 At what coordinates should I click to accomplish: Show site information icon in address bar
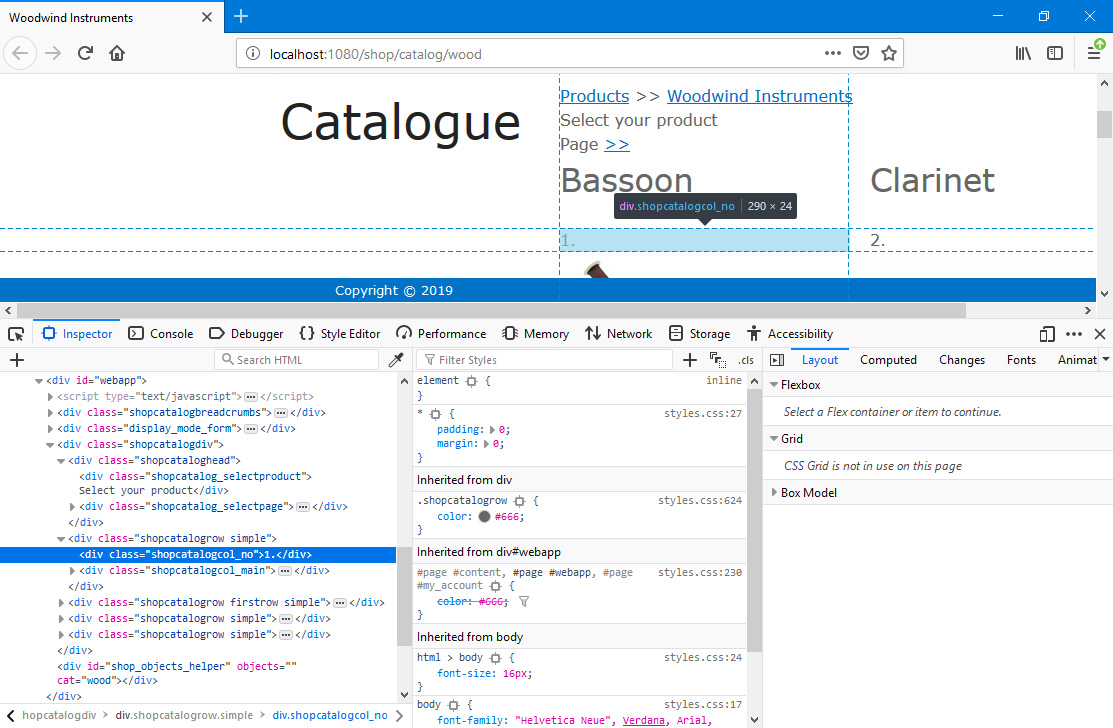253,54
